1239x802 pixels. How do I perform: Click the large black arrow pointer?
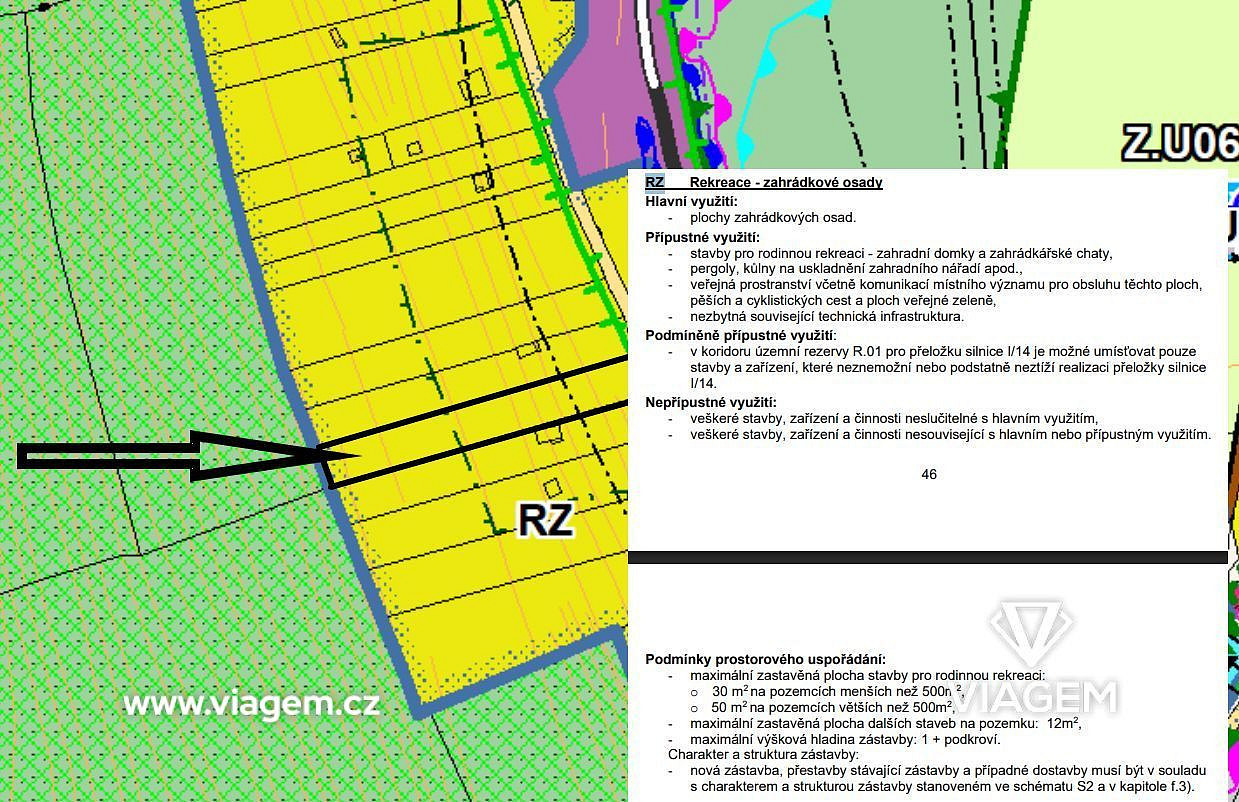(x=188, y=456)
